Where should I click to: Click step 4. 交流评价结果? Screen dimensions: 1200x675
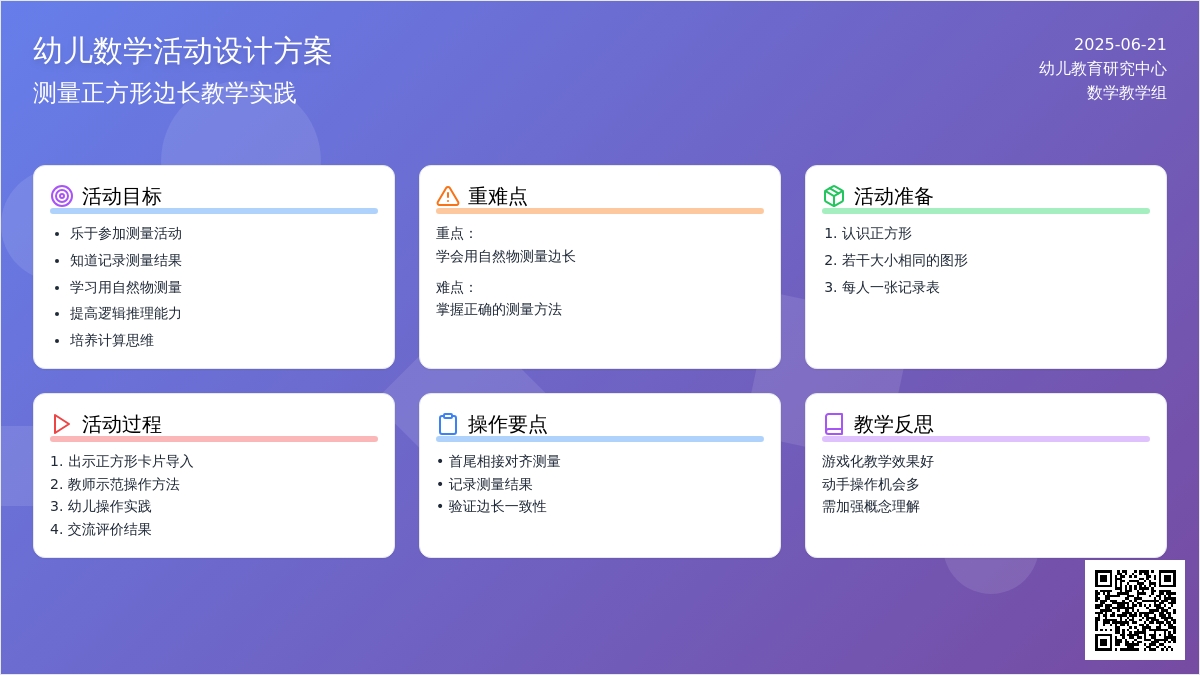tap(101, 529)
